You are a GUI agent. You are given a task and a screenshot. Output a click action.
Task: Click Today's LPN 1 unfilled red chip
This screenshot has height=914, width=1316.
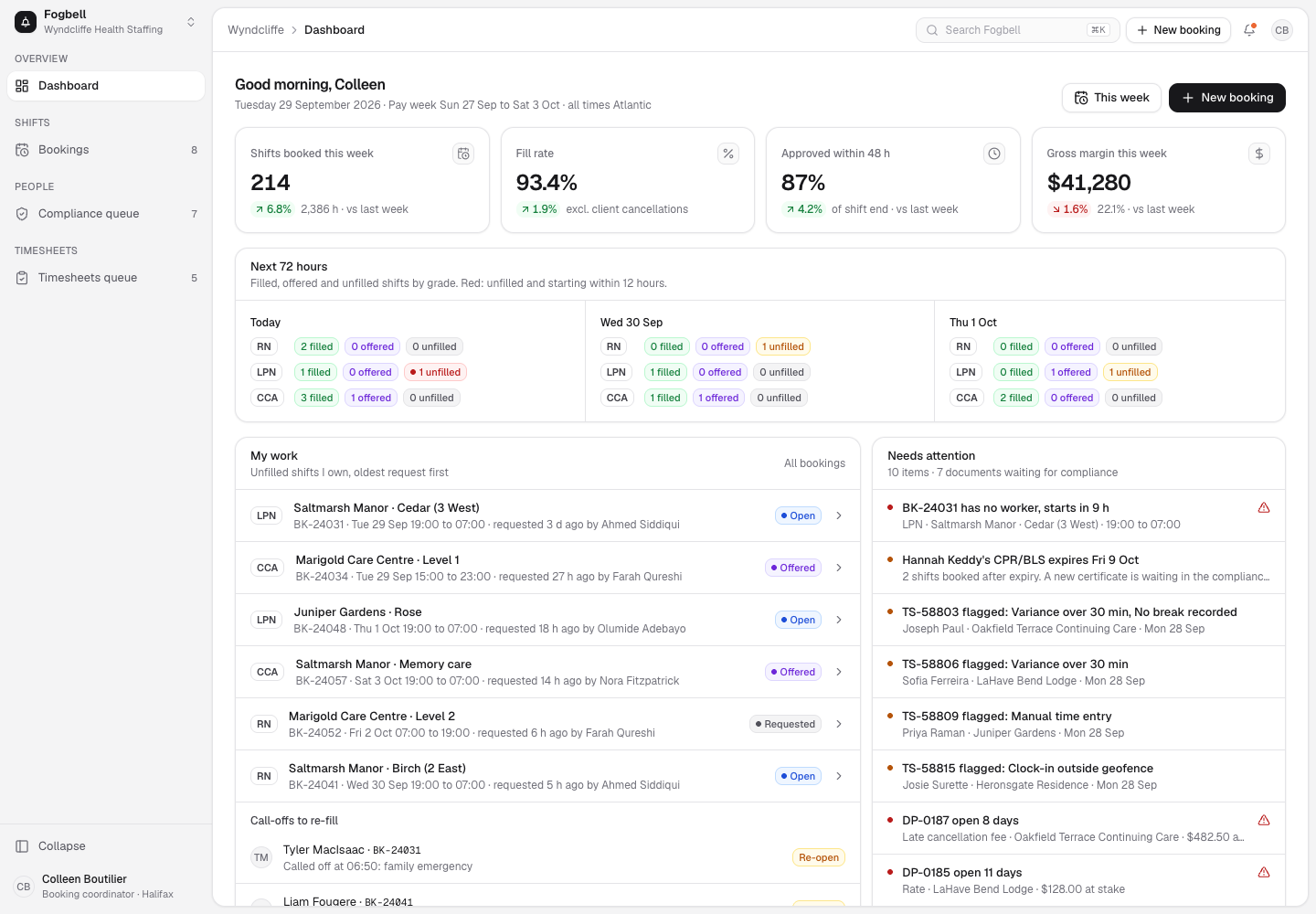435,372
